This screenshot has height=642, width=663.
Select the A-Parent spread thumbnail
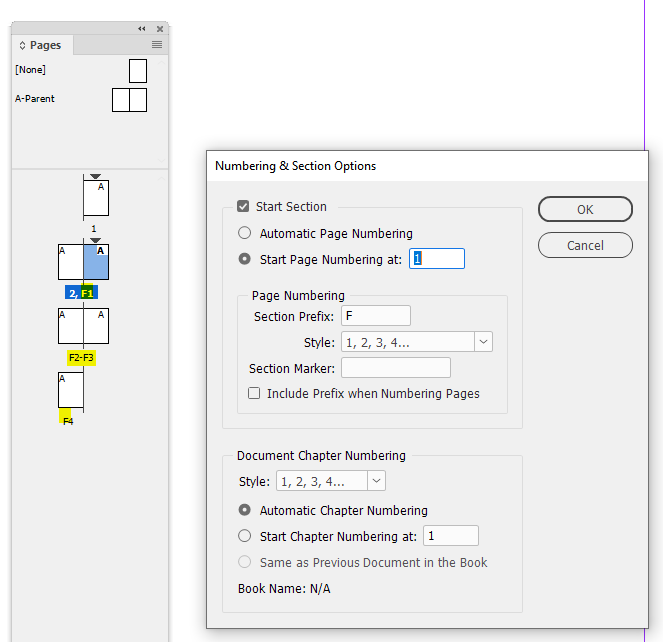130,100
